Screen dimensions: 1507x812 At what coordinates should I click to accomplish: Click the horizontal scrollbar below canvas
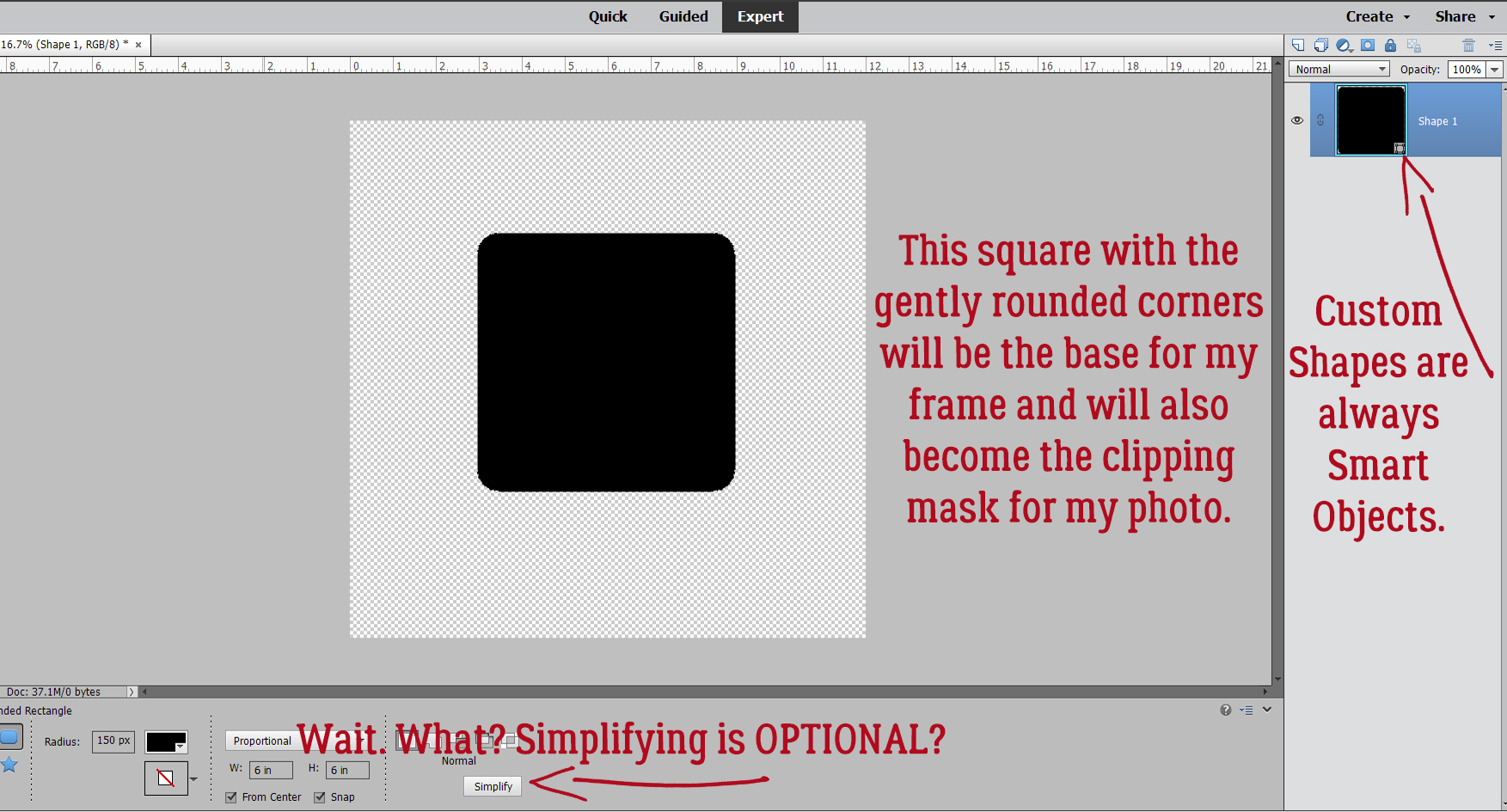[x=705, y=691]
